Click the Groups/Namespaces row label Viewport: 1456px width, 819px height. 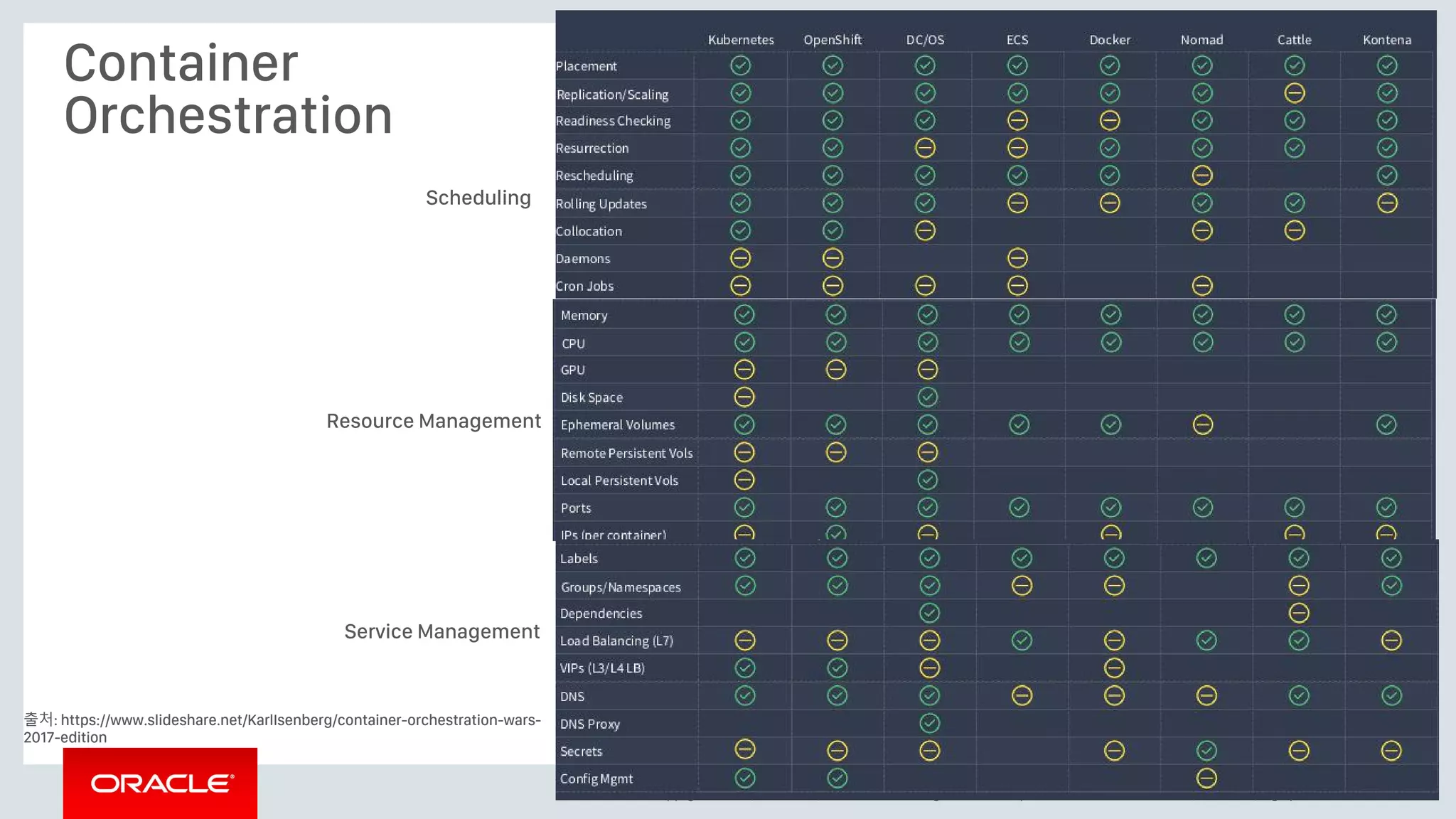coord(621,587)
